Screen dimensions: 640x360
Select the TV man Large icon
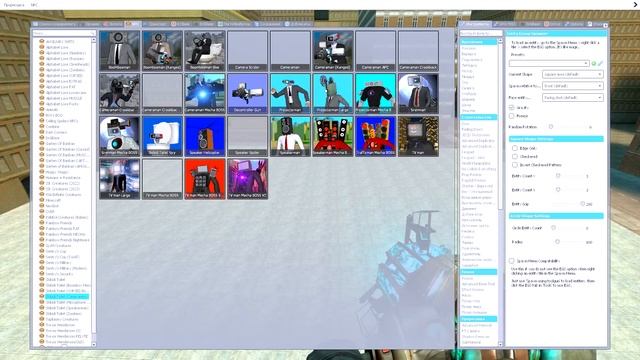pyautogui.click(x=119, y=179)
